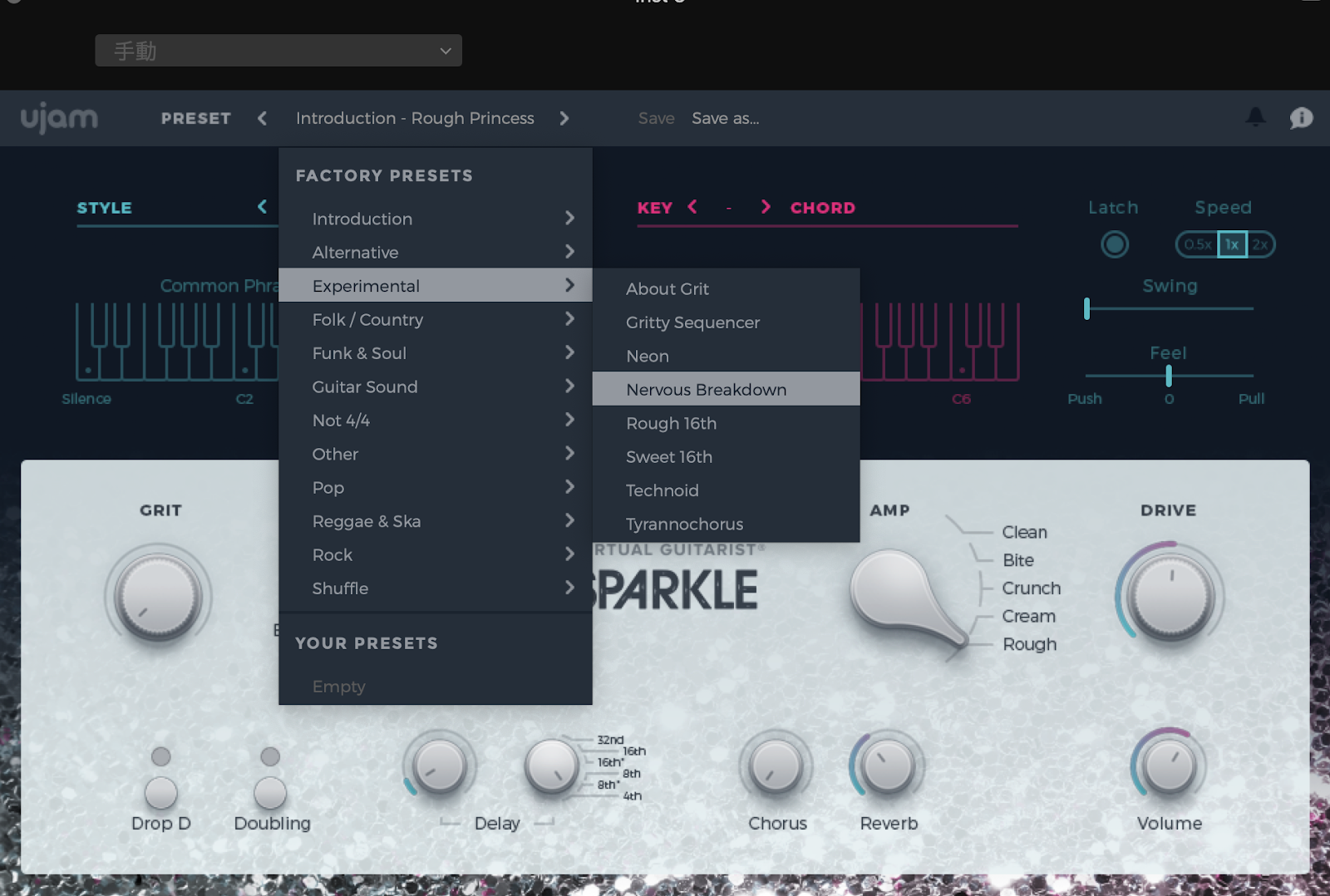Expand the Reggae & Ska category
This screenshot has width=1330, height=896.
tap(436, 521)
